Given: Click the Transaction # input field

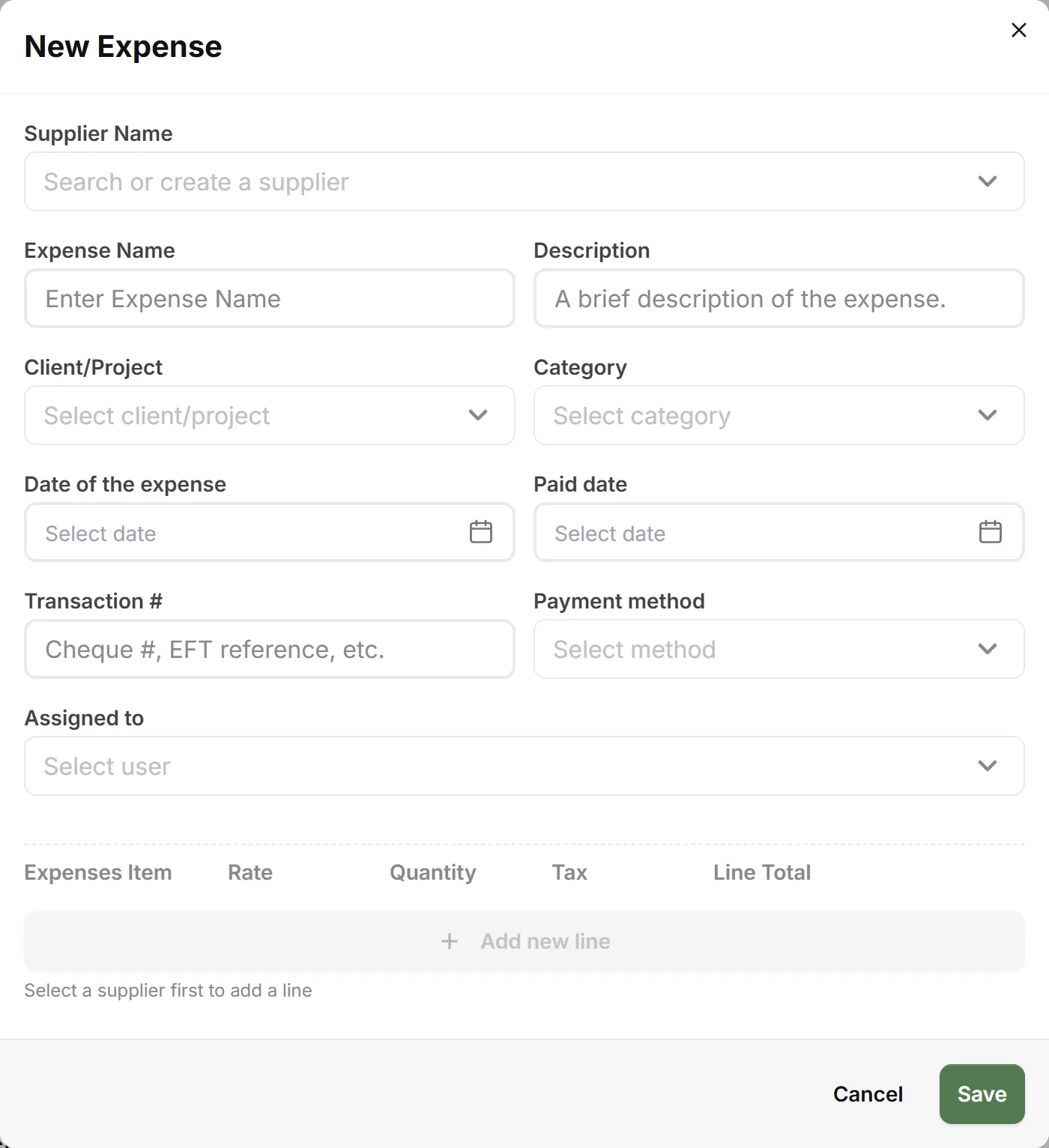Looking at the screenshot, I should (270, 649).
